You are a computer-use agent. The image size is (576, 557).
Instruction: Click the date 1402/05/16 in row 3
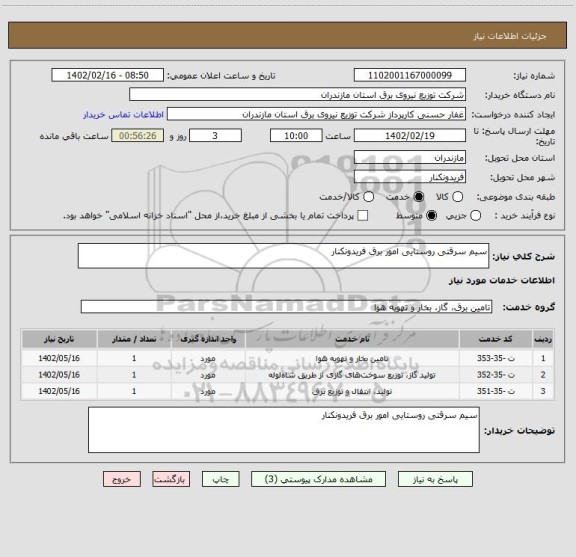pos(59,391)
